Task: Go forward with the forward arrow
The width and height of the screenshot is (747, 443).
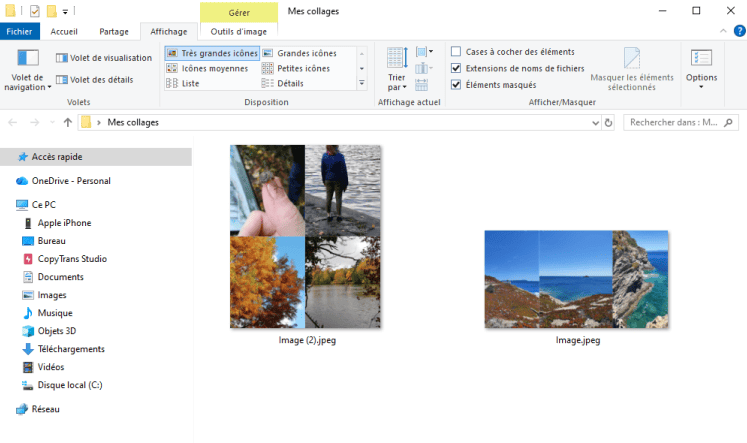Action: click(34, 122)
